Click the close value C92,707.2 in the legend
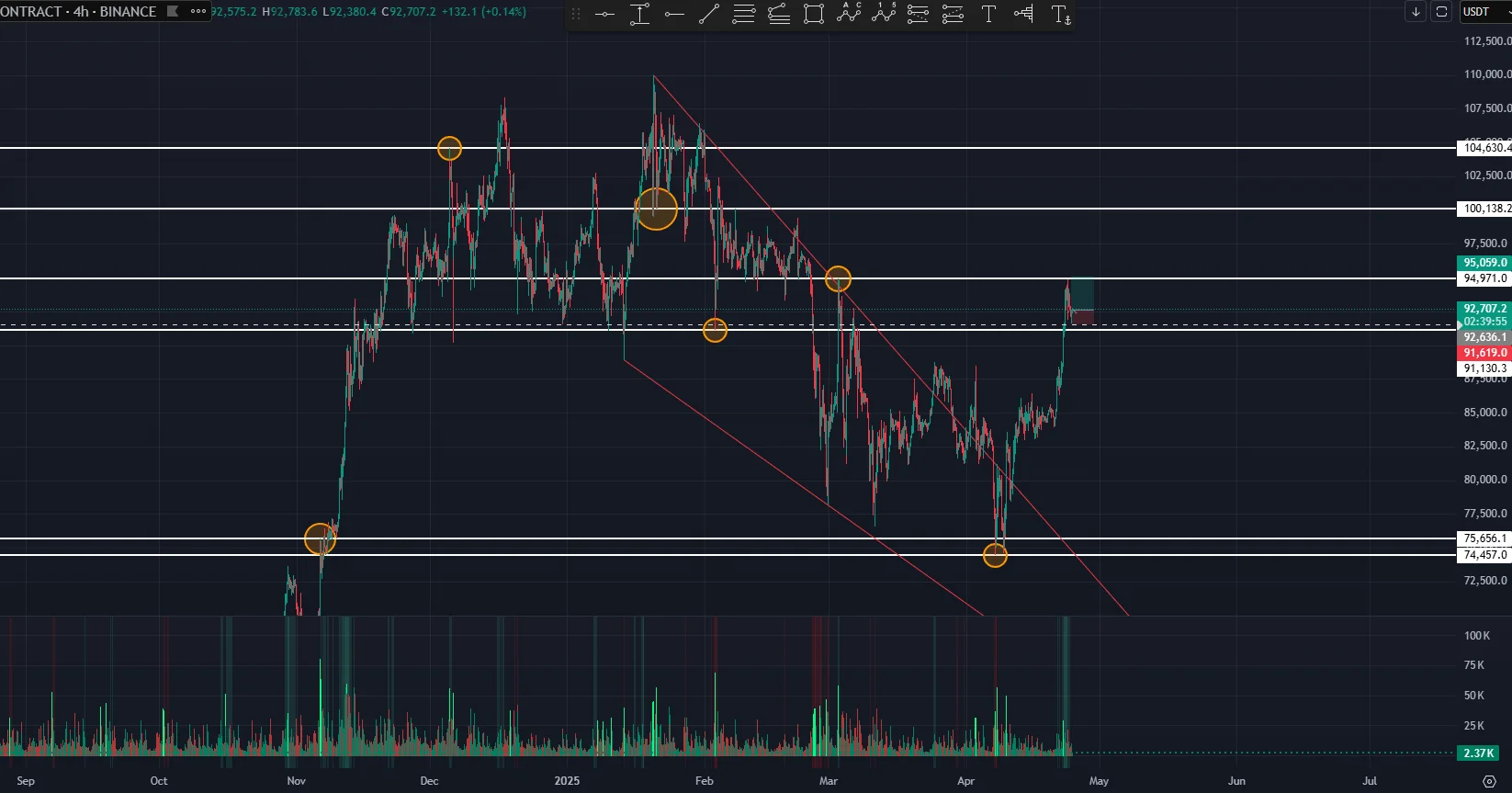Screen dimensions: 1512x793 click(408, 12)
